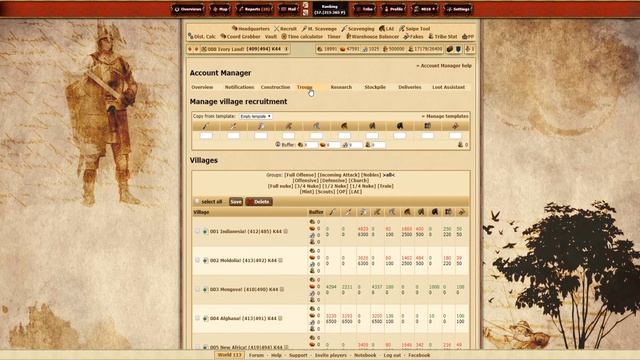
Task: Filter by Defensive group
Action: pos(333,180)
